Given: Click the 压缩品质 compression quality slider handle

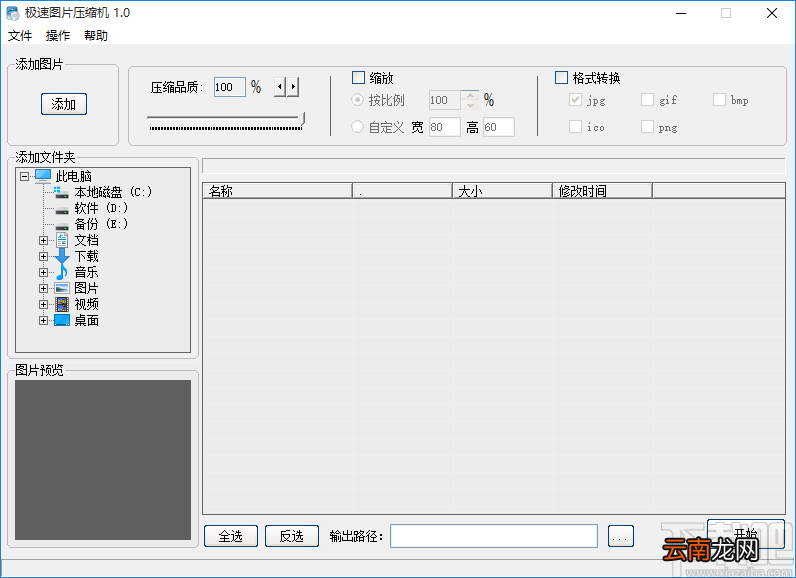Looking at the screenshot, I should (x=303, y=119).
